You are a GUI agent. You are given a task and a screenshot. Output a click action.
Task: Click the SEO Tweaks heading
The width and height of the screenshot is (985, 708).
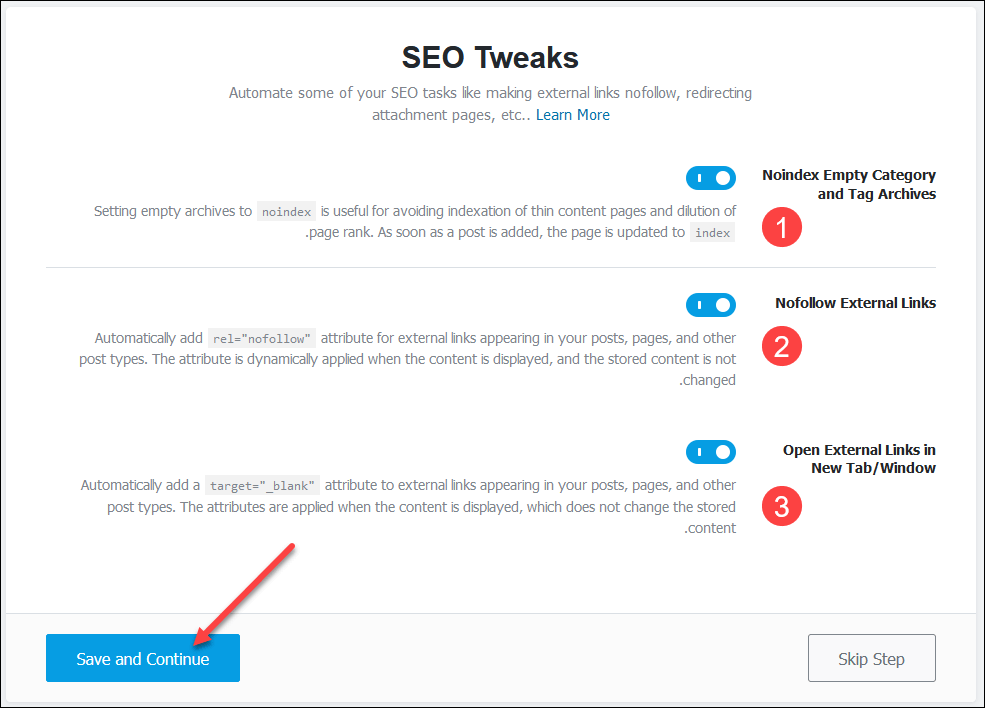tap(490, 57)
